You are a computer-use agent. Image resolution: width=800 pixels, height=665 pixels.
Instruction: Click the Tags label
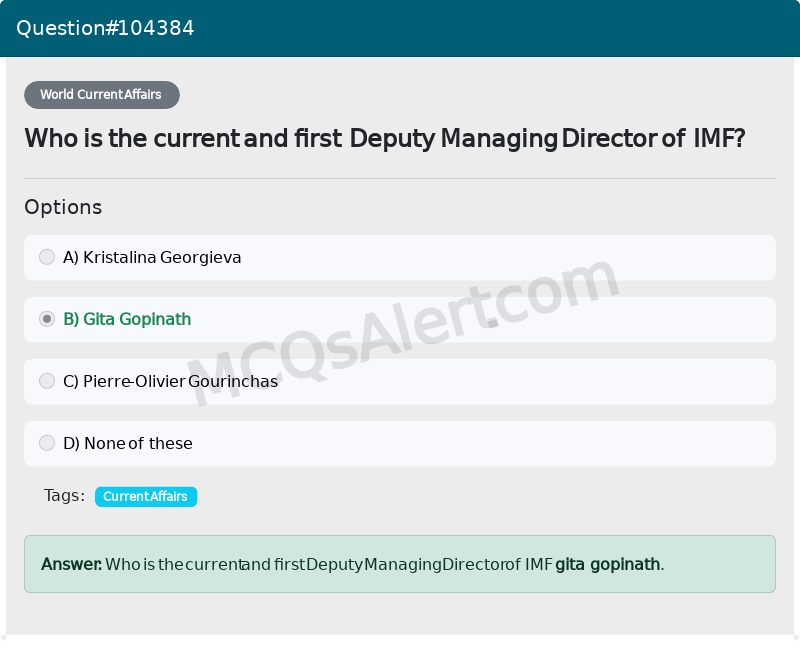coord(64,496)
